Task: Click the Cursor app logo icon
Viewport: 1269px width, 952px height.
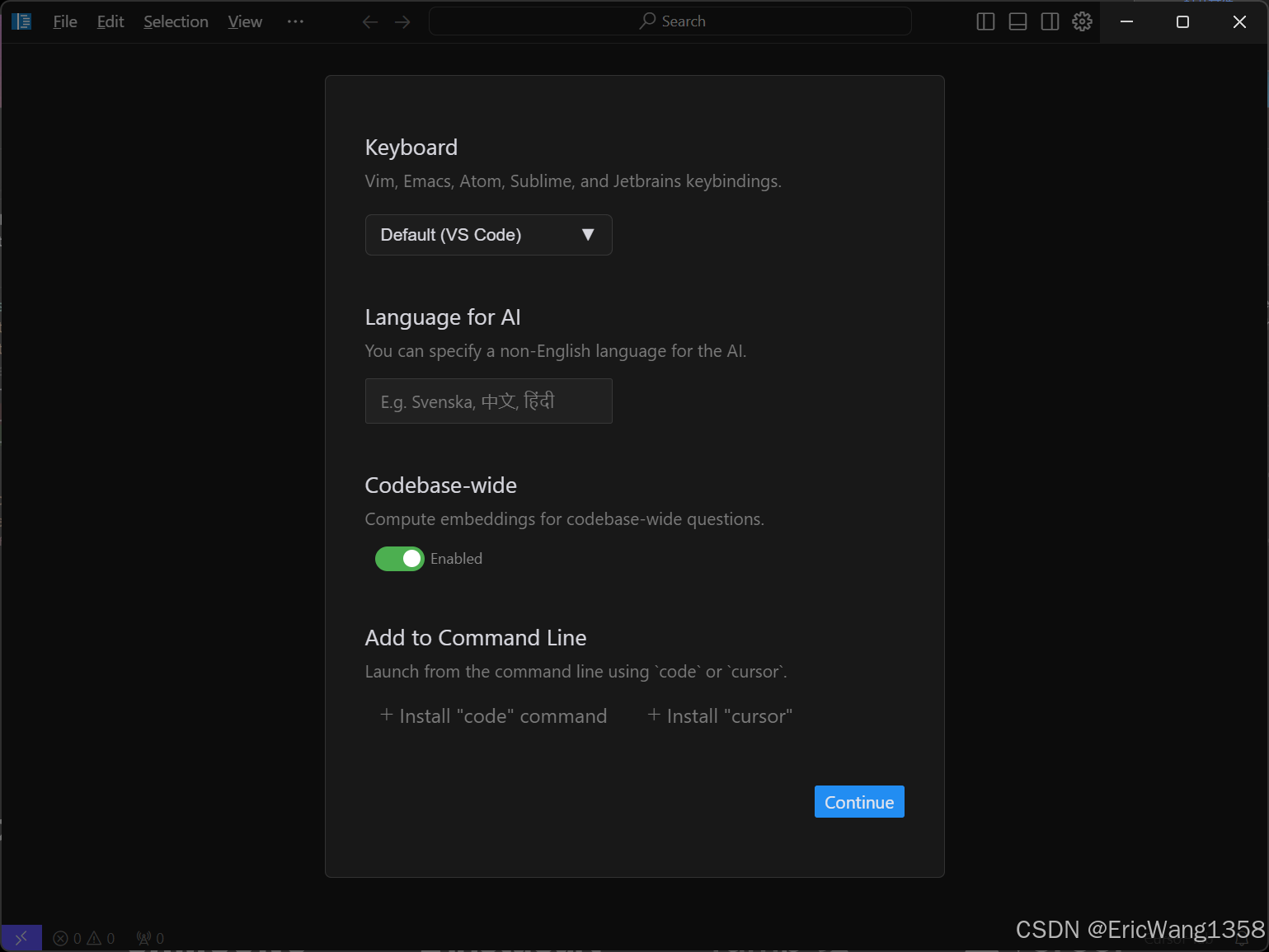Action: (21, 21)
